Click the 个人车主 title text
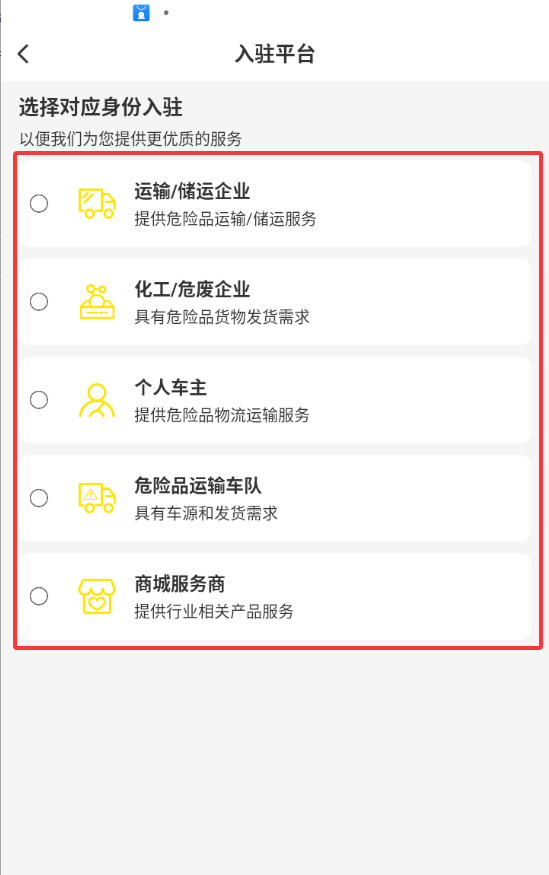The height and width of the screenshot is (875, 549). pos(170,387)
